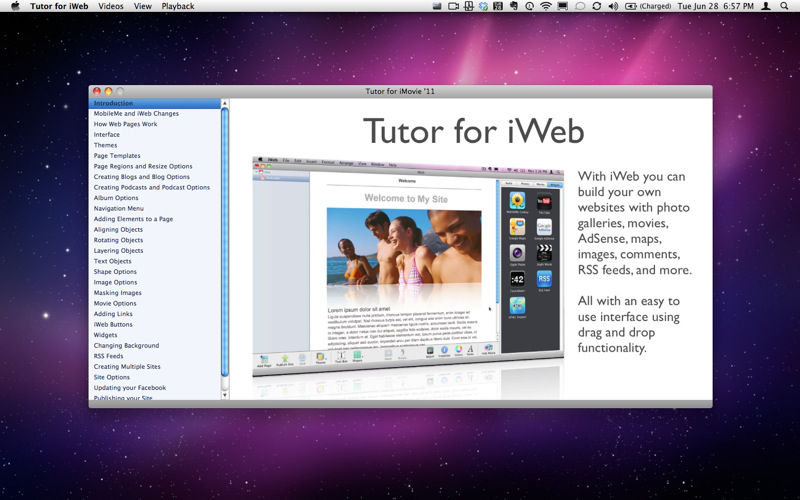Choose the Movie Options lesson

(115, 304)
